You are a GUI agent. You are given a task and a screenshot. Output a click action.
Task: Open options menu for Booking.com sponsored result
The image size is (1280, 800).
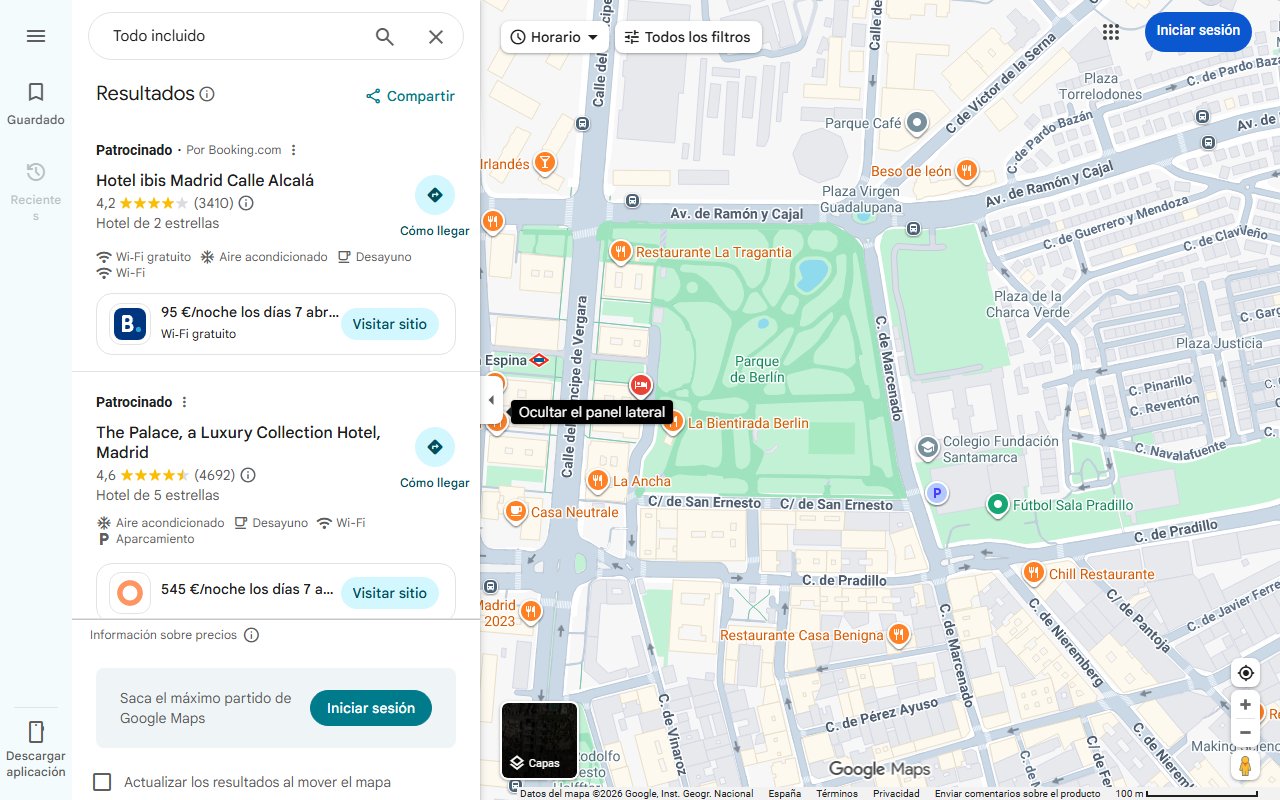coord(292,149)
